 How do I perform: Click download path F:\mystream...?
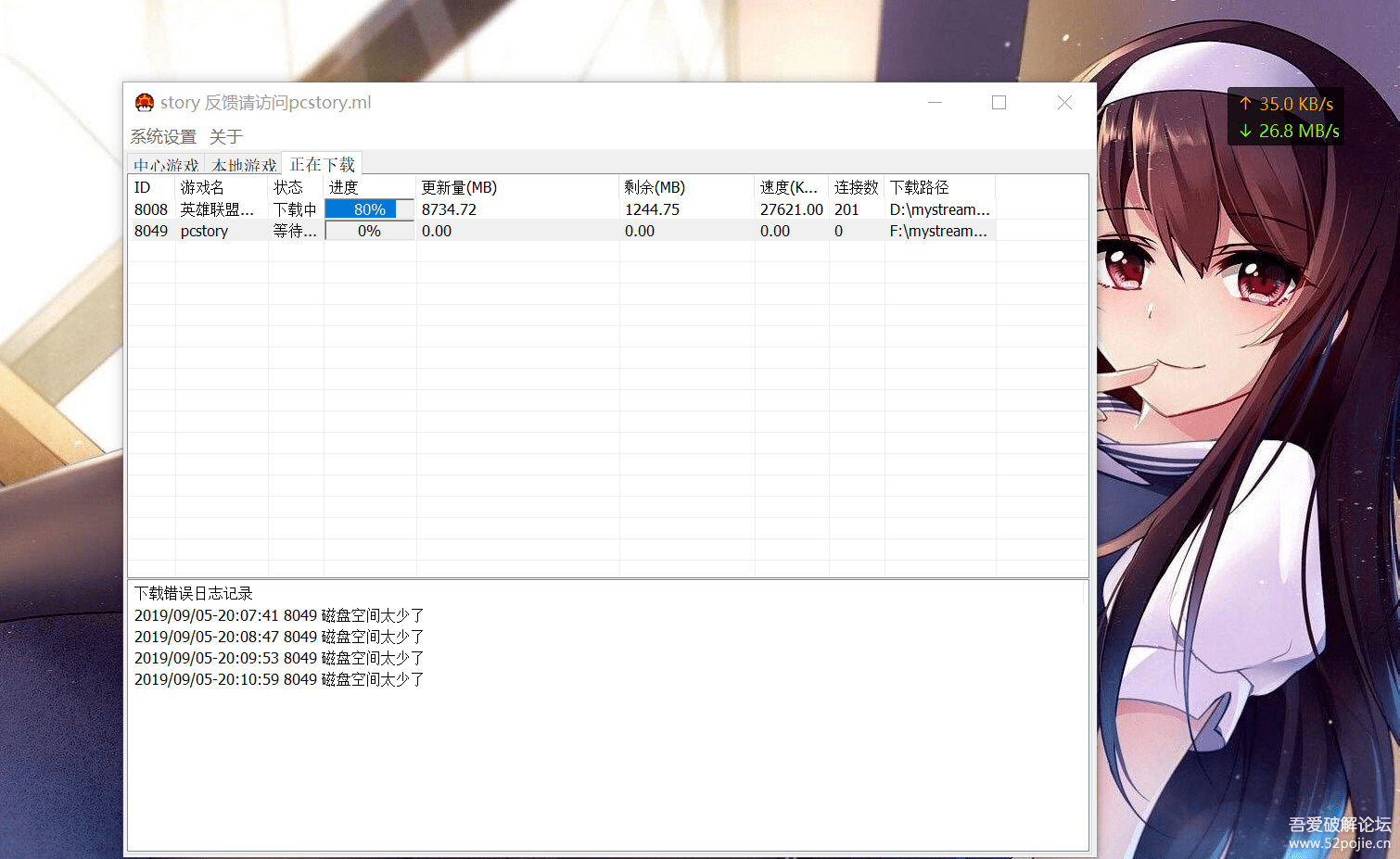coord(938,231)
